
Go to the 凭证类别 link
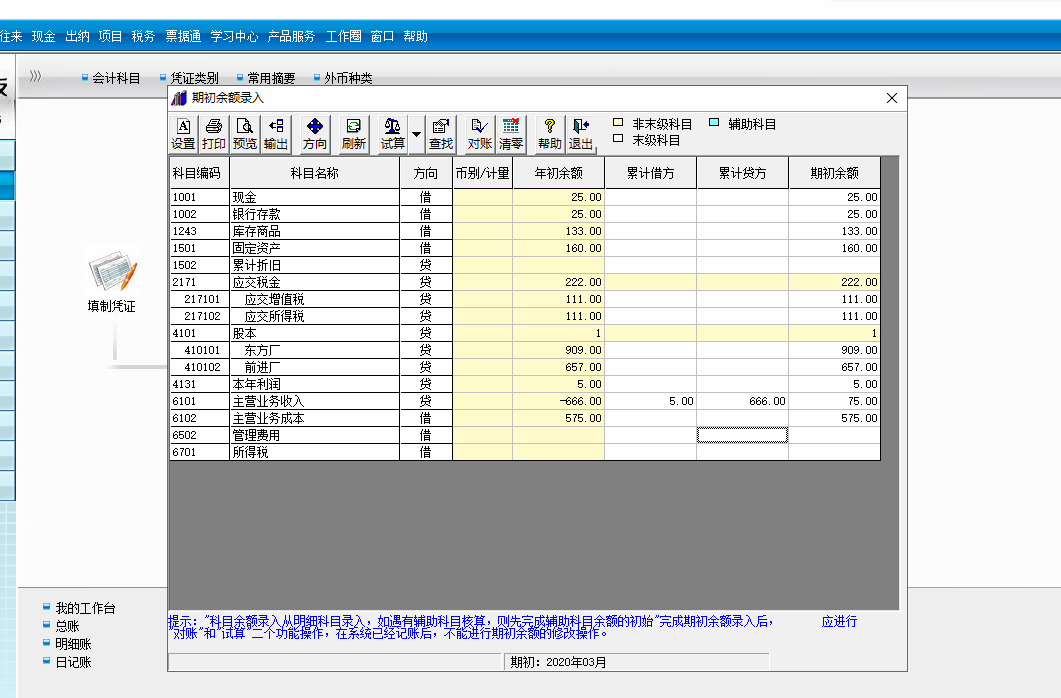point(194,78)
